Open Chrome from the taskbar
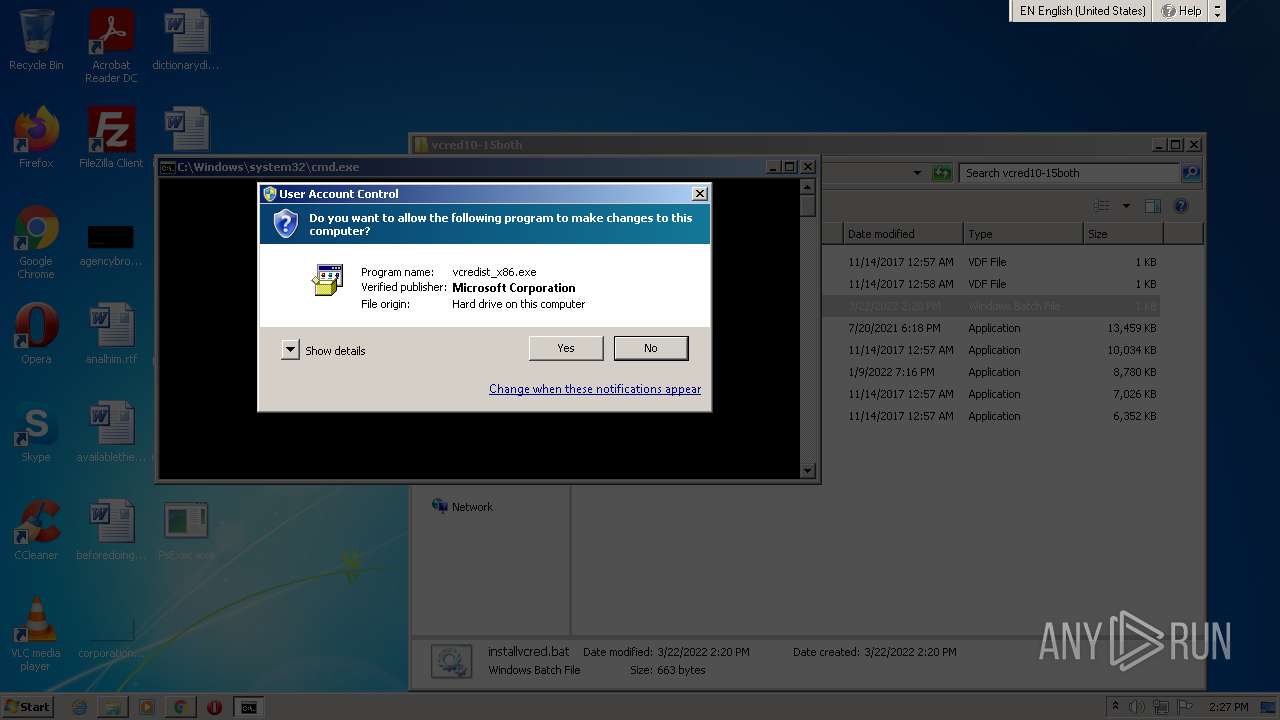 [x=180, y=707]
